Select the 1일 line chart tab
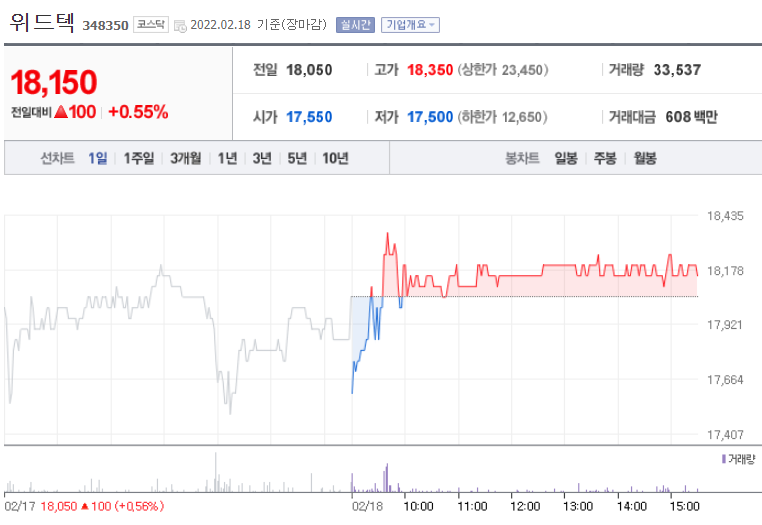 point(98,158)
